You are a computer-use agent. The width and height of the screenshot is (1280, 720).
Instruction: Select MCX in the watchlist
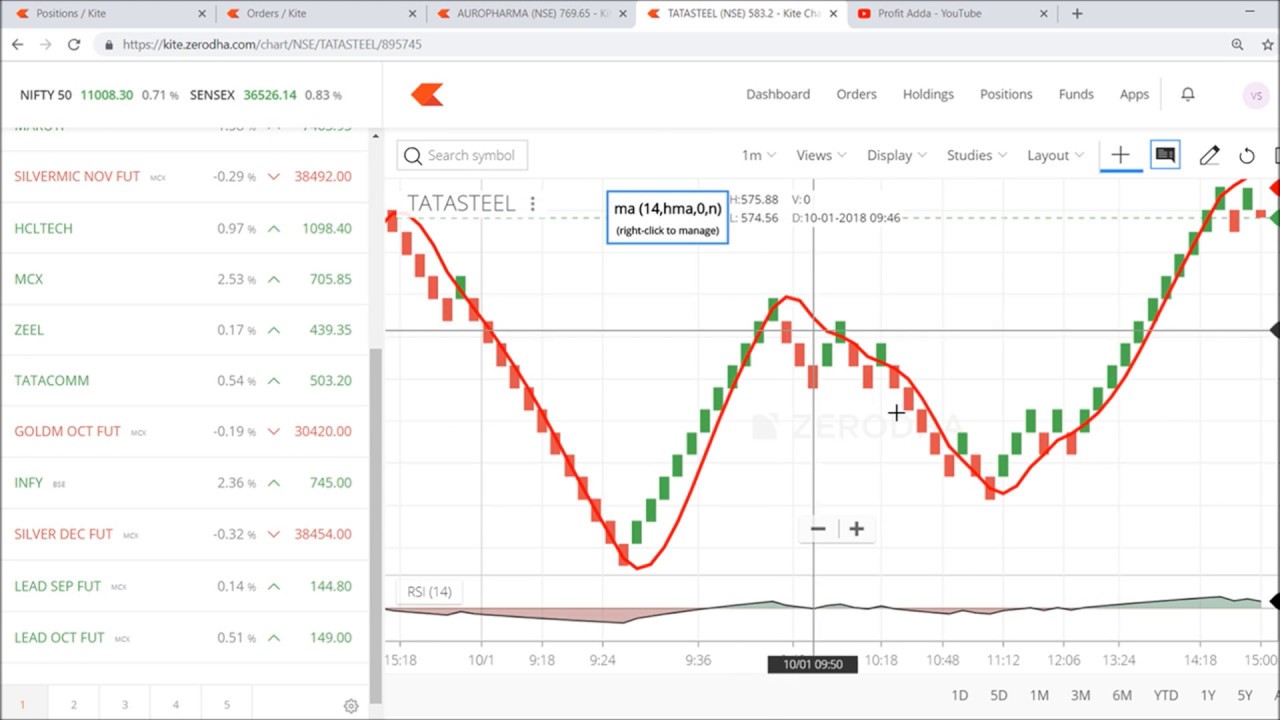tap(185, 279)
